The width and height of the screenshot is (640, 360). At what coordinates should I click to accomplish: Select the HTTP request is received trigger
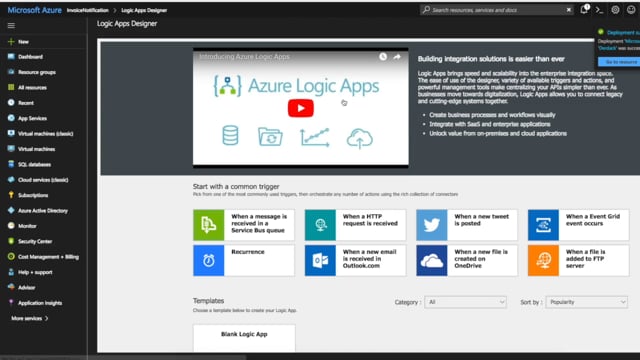(x=356, y=225)
